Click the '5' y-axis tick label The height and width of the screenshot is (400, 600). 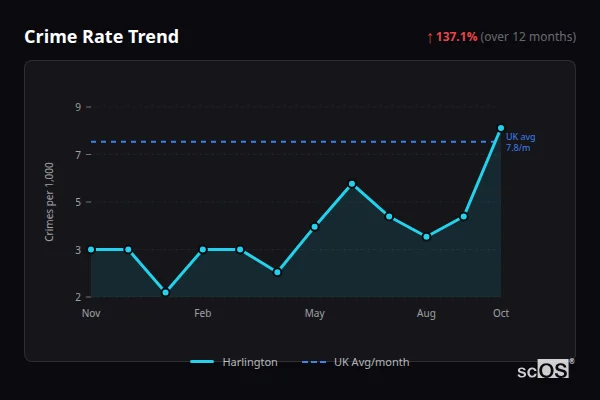tap(78, 202)
